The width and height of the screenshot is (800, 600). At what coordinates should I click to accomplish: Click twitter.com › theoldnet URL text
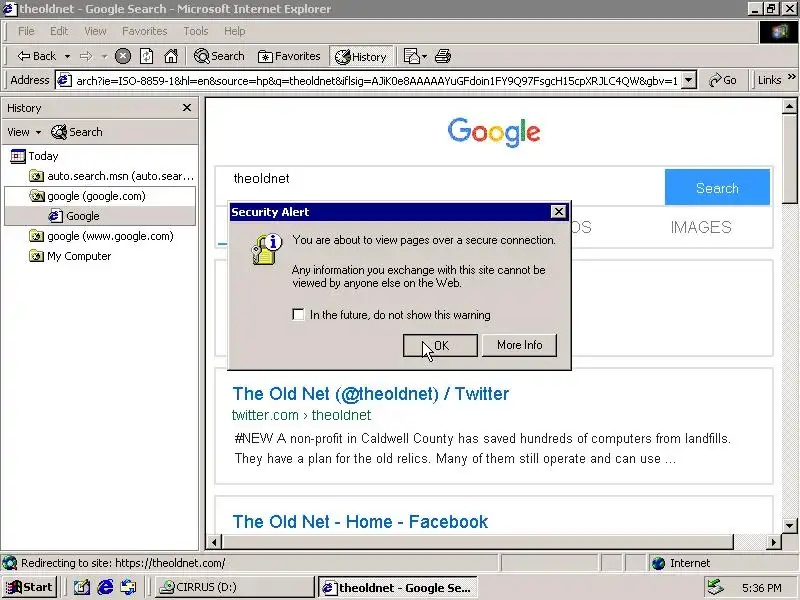(x=302, y=415)
